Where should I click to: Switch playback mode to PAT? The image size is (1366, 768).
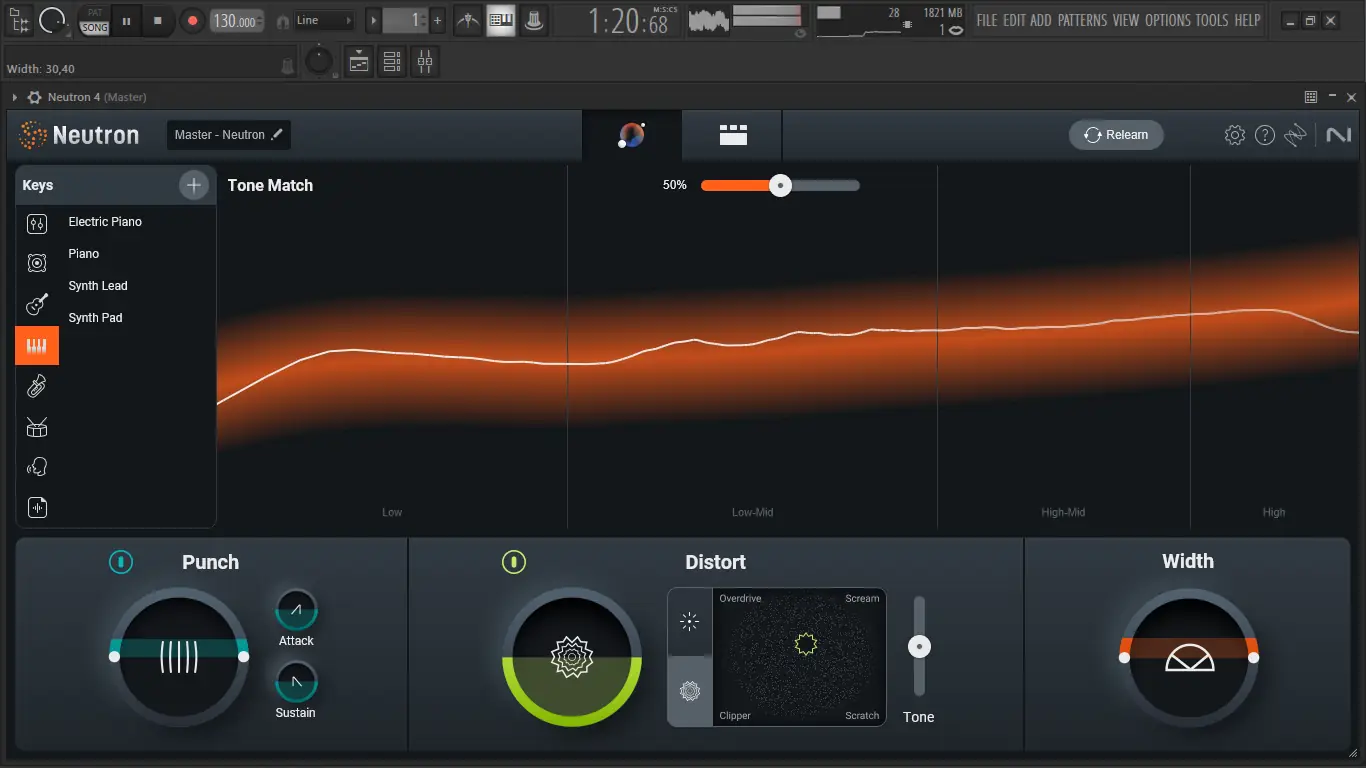(93, 13)
